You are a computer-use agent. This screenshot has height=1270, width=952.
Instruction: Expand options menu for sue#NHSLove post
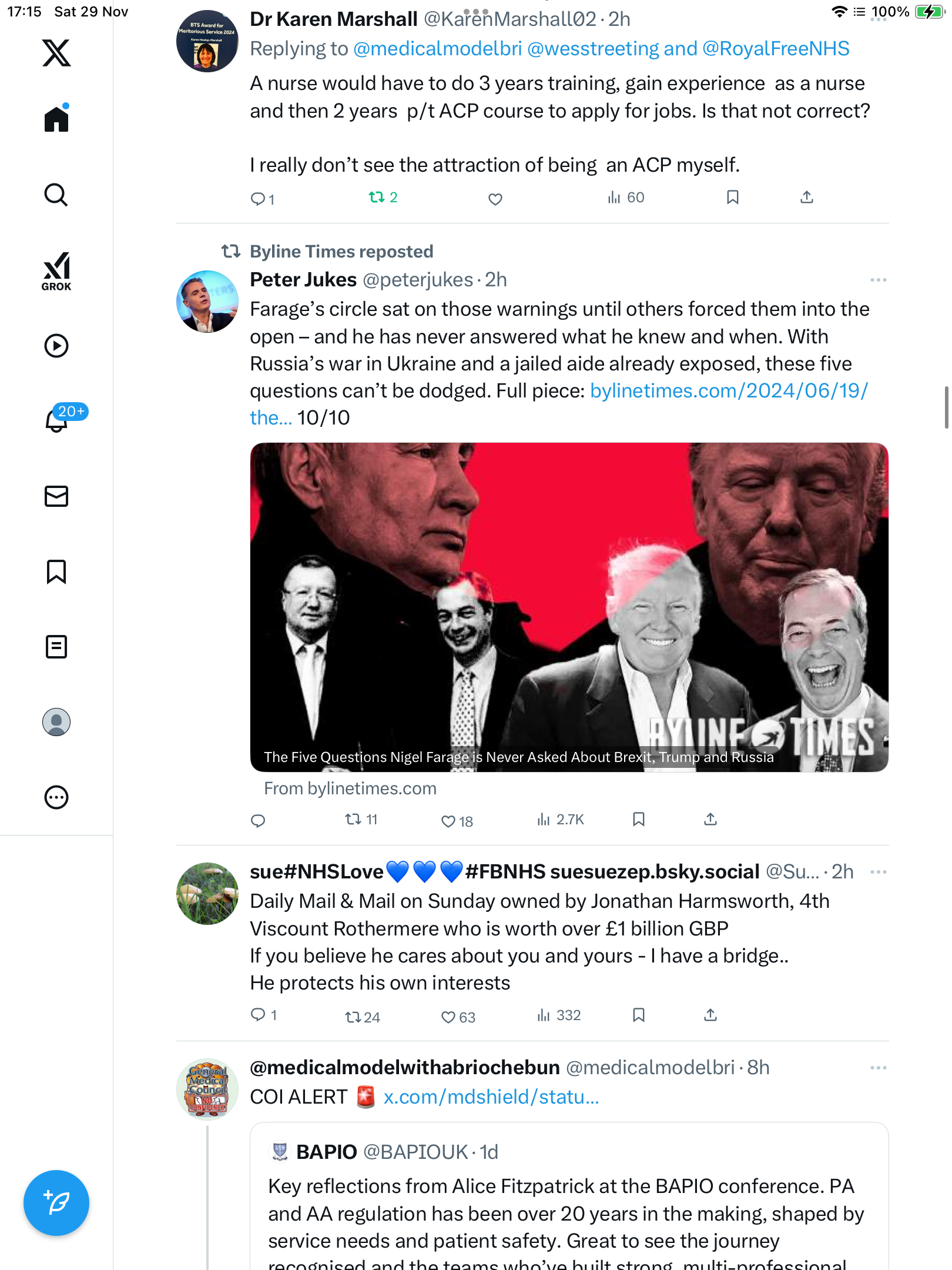point(878,871)
